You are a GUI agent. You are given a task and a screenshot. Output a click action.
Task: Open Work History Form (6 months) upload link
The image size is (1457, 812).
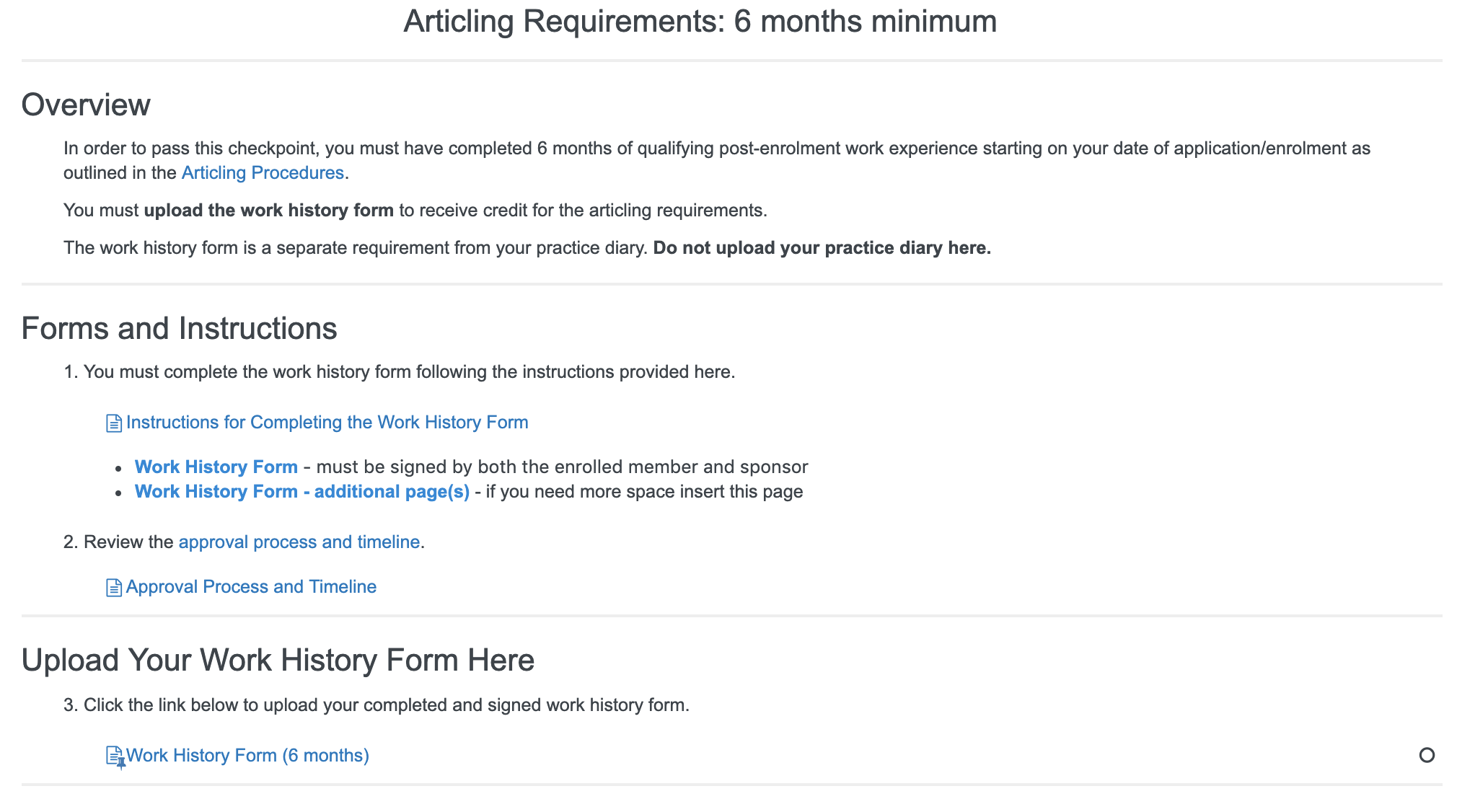(x=247, y=756)
